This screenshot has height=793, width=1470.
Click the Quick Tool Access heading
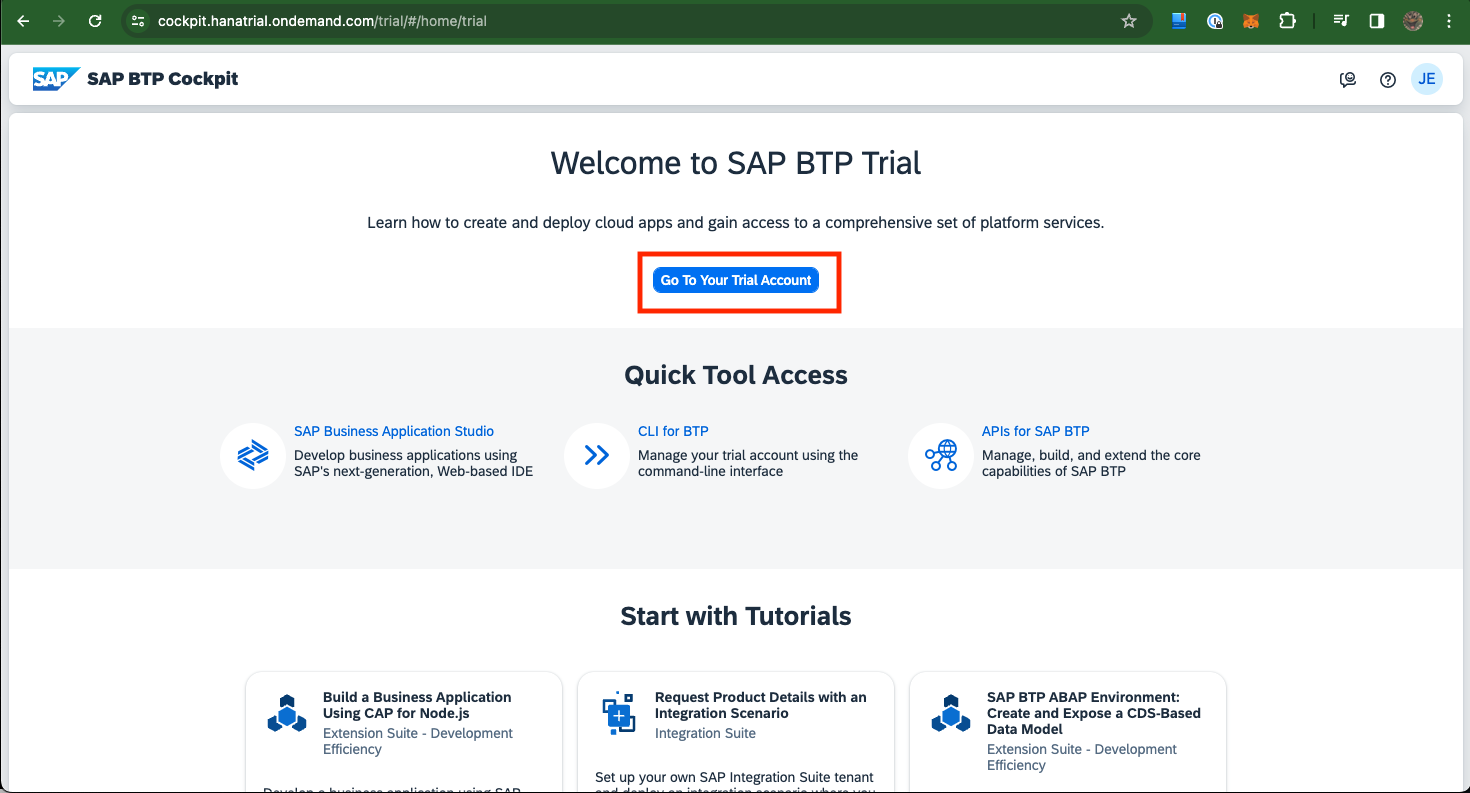(736, 375)
